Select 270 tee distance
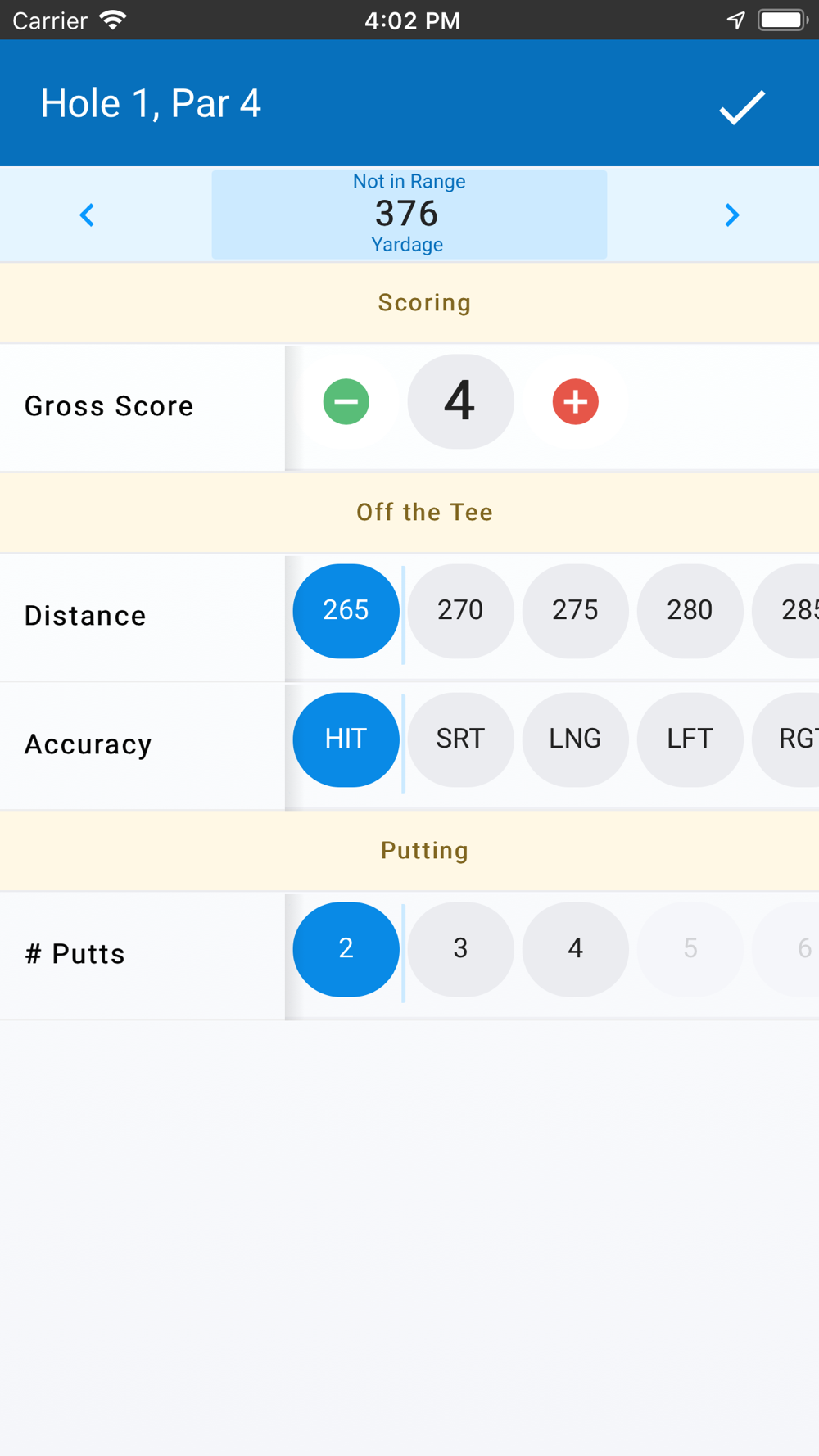The height and width of the screenshot is (1456, 819). coord(461,611)
